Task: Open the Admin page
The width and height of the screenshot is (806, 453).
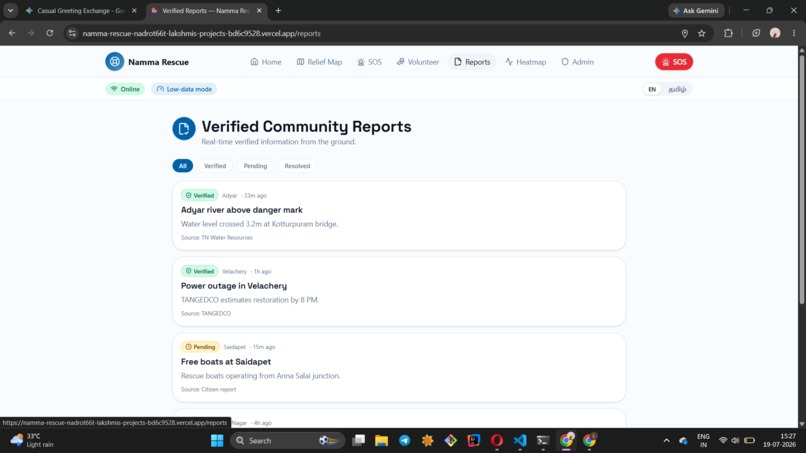Action: pyautogui.click(x=577, y=62)
